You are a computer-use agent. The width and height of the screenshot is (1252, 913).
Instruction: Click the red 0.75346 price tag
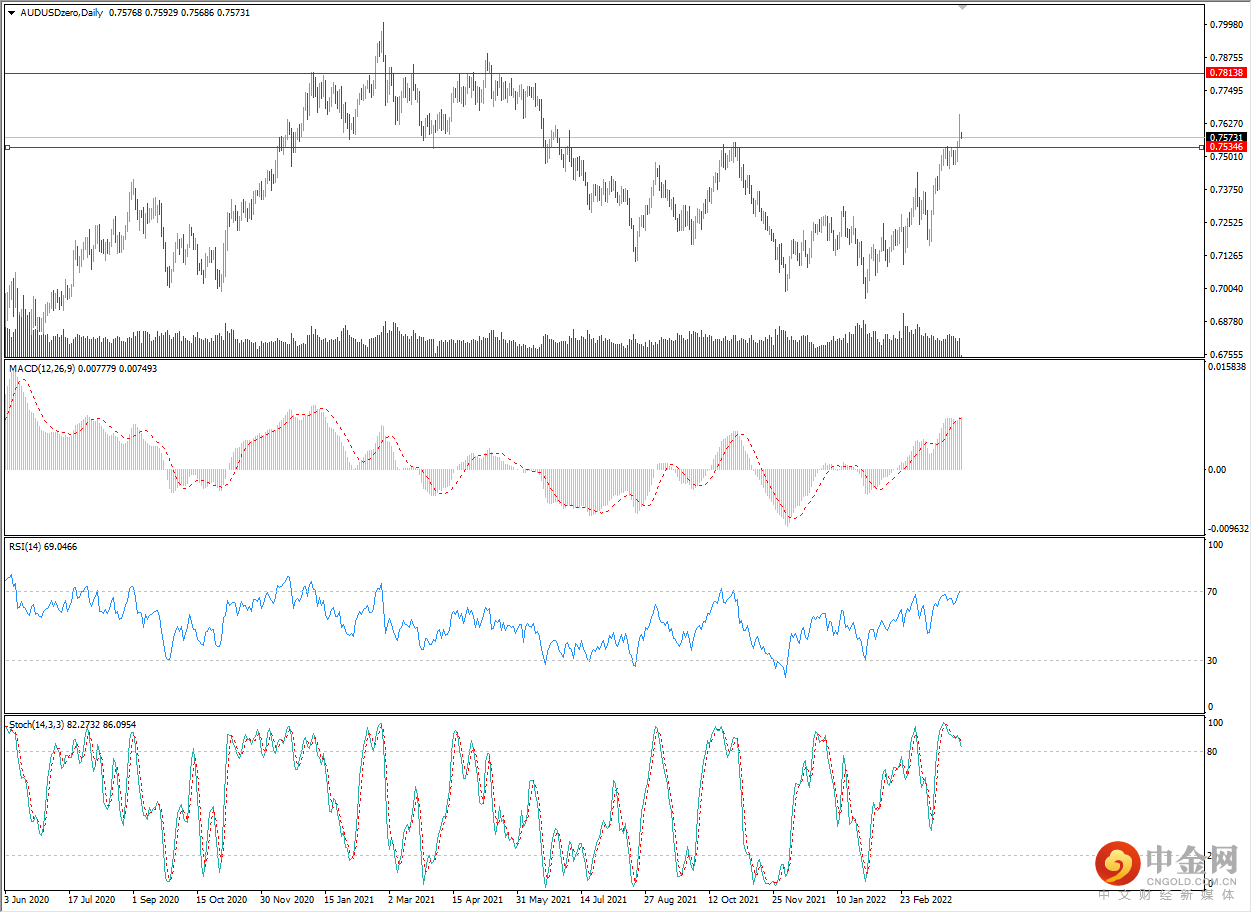[1226, 147]
